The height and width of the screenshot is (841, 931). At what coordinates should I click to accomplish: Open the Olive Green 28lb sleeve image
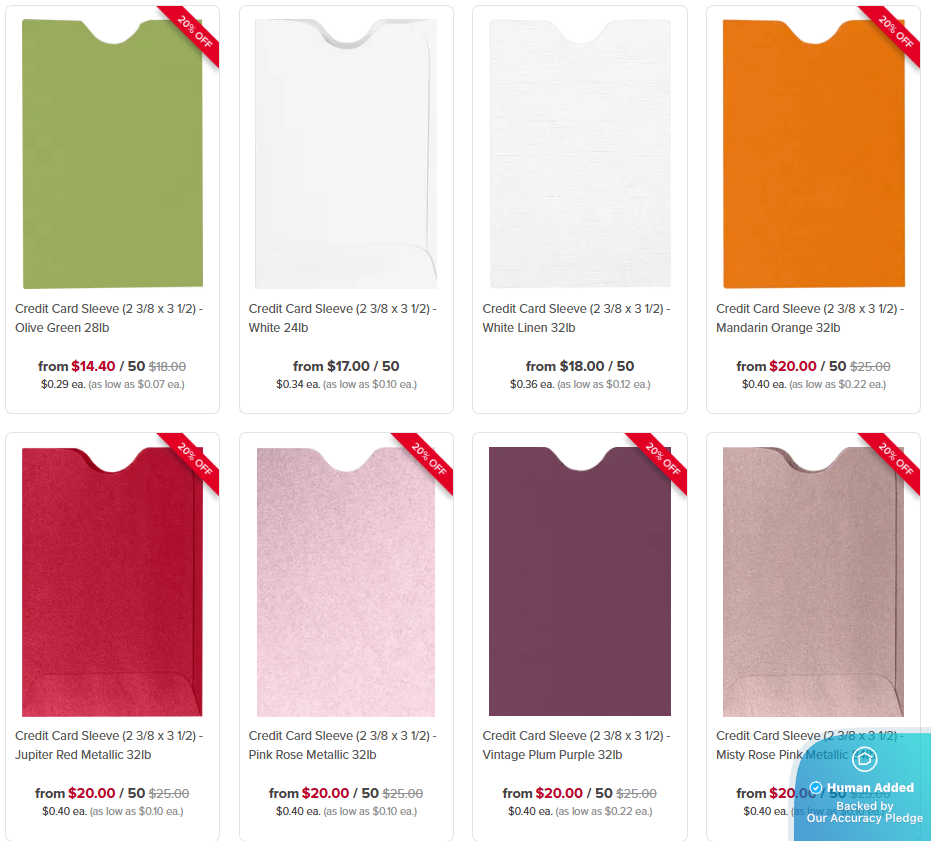pos(112,153)
